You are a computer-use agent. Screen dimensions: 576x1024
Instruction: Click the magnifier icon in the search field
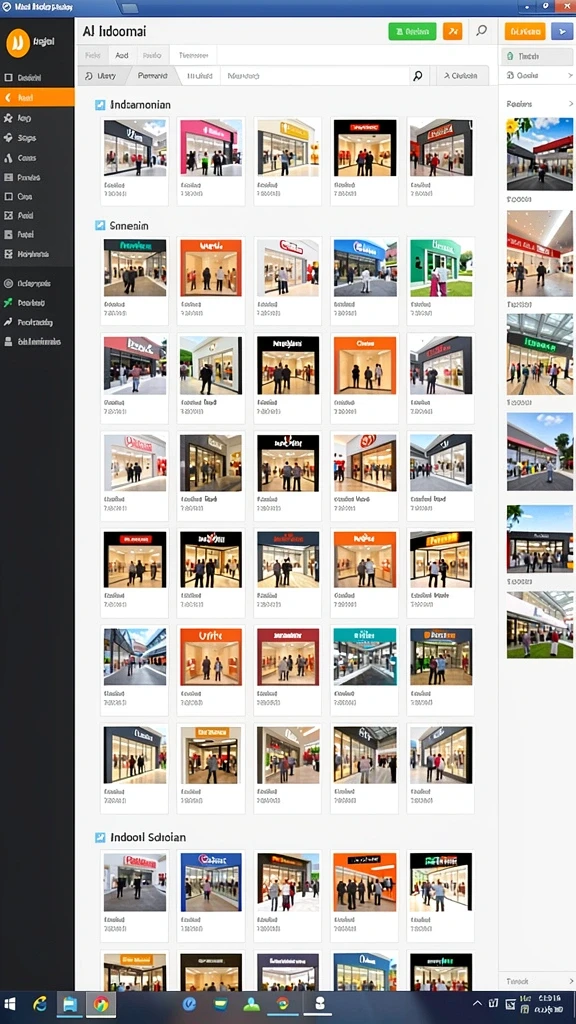pyautogui.click(x=418, y=76)
